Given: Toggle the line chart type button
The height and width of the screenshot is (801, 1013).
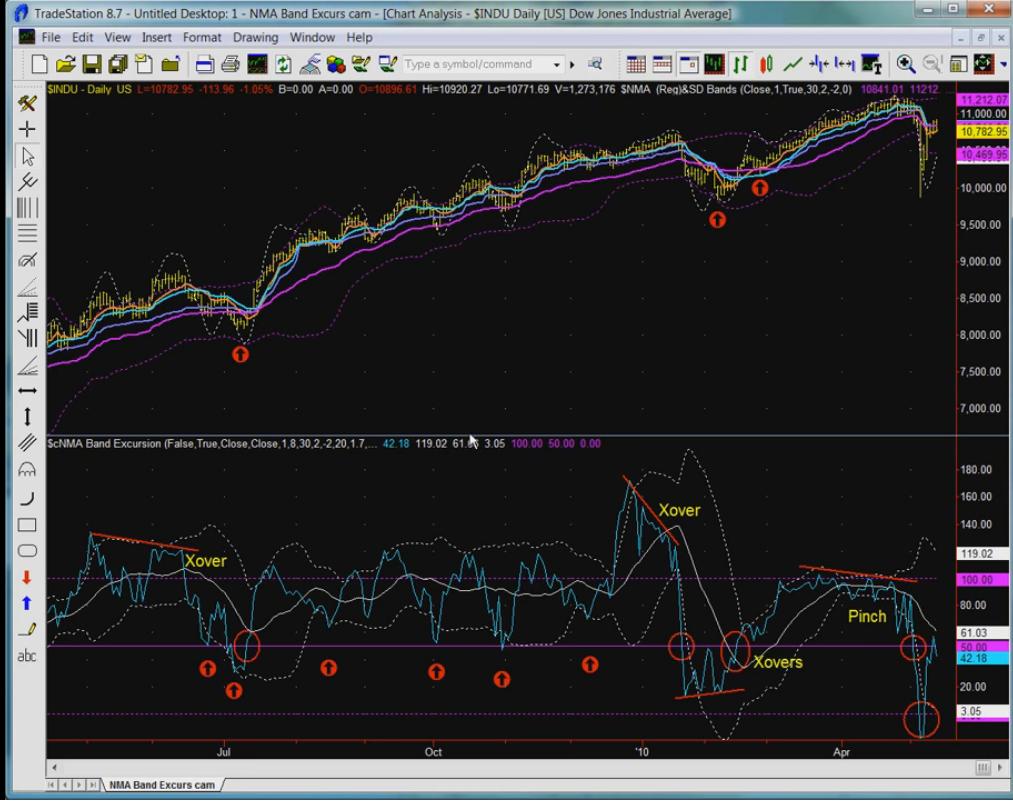Looking at the screenshot, I should [x=792, y=65].
